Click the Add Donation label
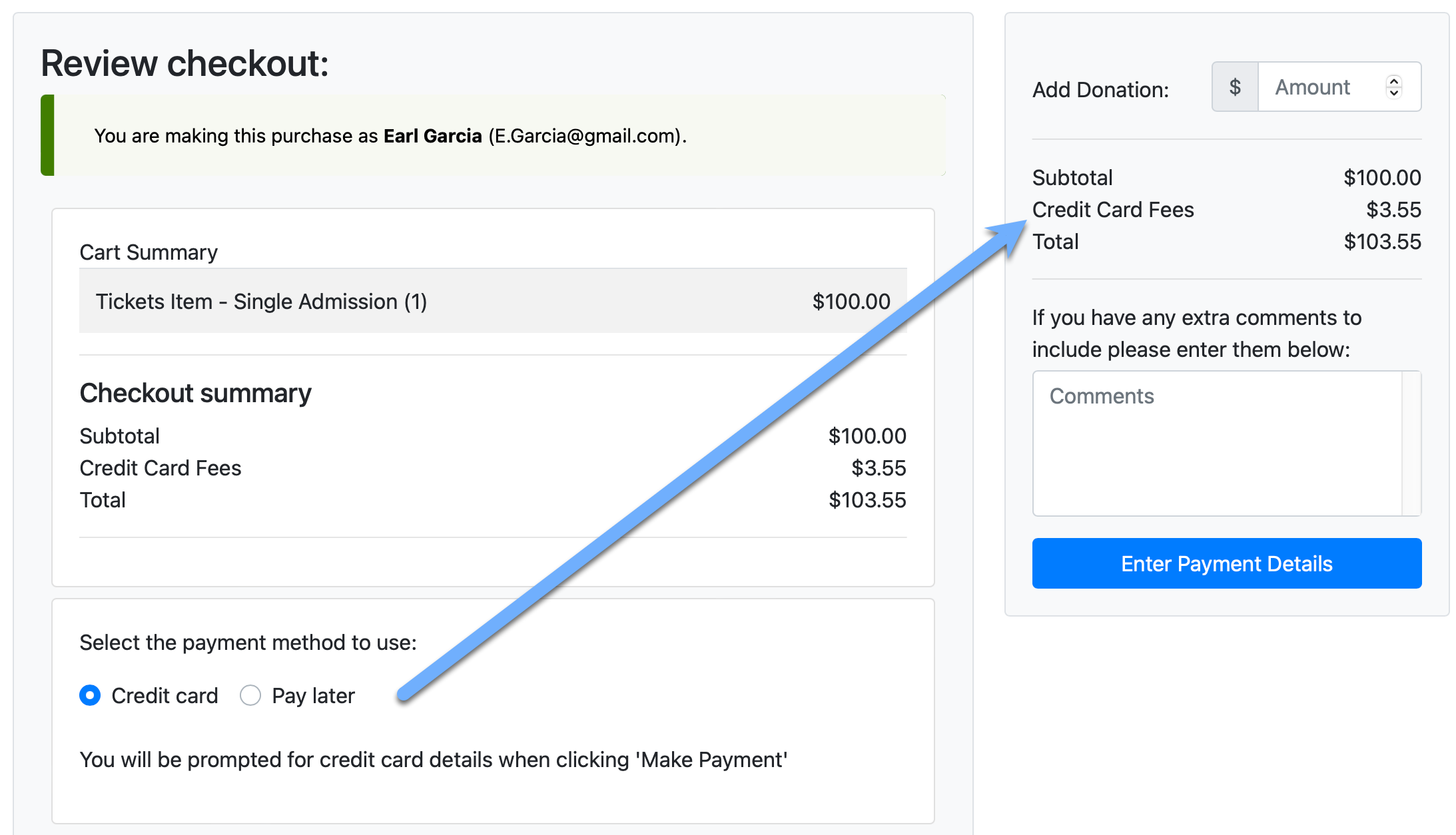 pos(1100,90)
